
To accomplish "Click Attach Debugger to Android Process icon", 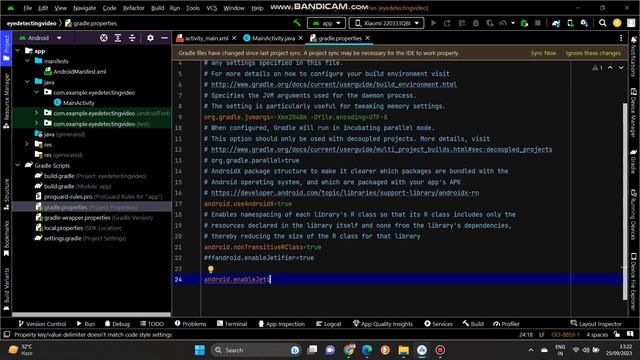I will coord(524,23).
